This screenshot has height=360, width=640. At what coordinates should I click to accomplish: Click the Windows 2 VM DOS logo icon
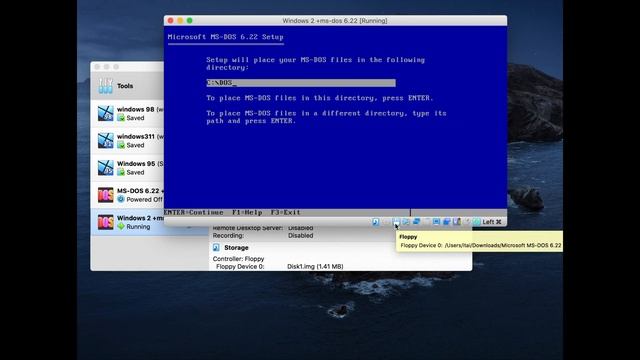pos(105,222)
